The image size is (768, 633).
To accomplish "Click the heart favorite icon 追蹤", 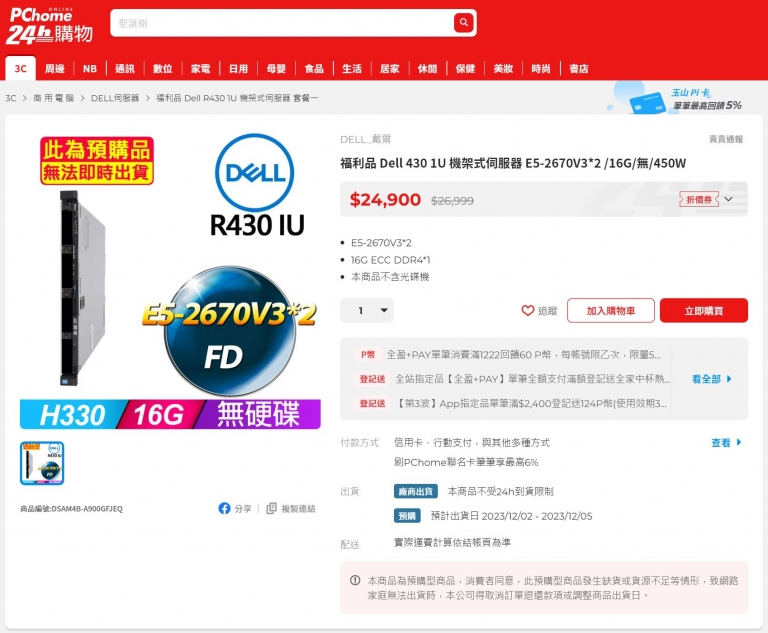I will [528, 311].
